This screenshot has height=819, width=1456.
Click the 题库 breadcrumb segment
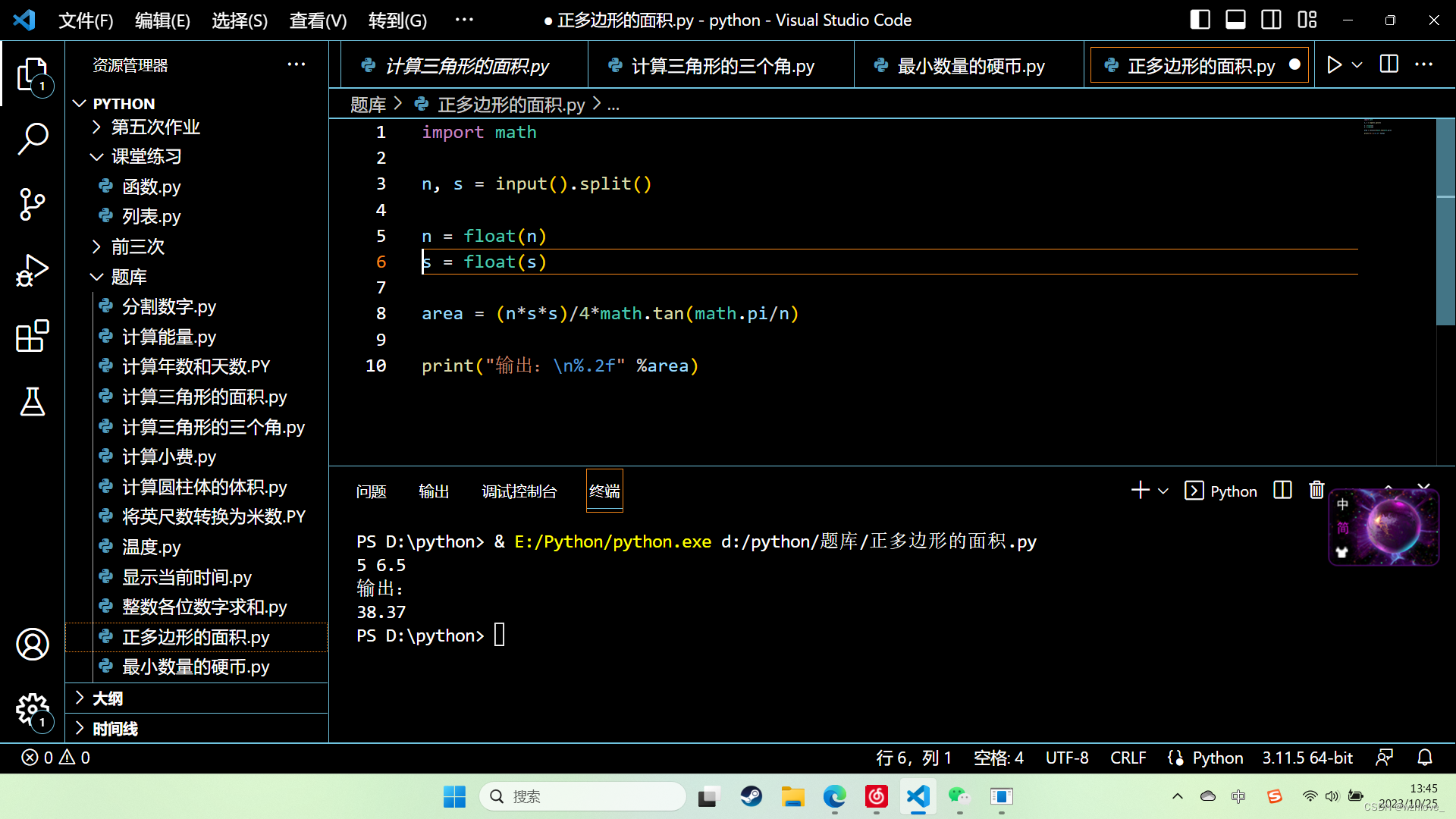[368, 105]
